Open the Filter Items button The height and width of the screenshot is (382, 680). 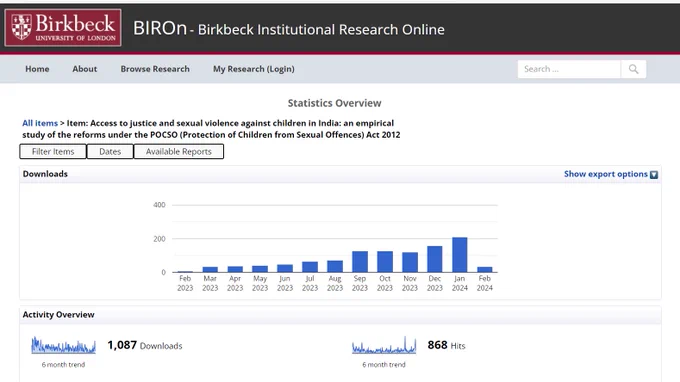pos(53,151)
